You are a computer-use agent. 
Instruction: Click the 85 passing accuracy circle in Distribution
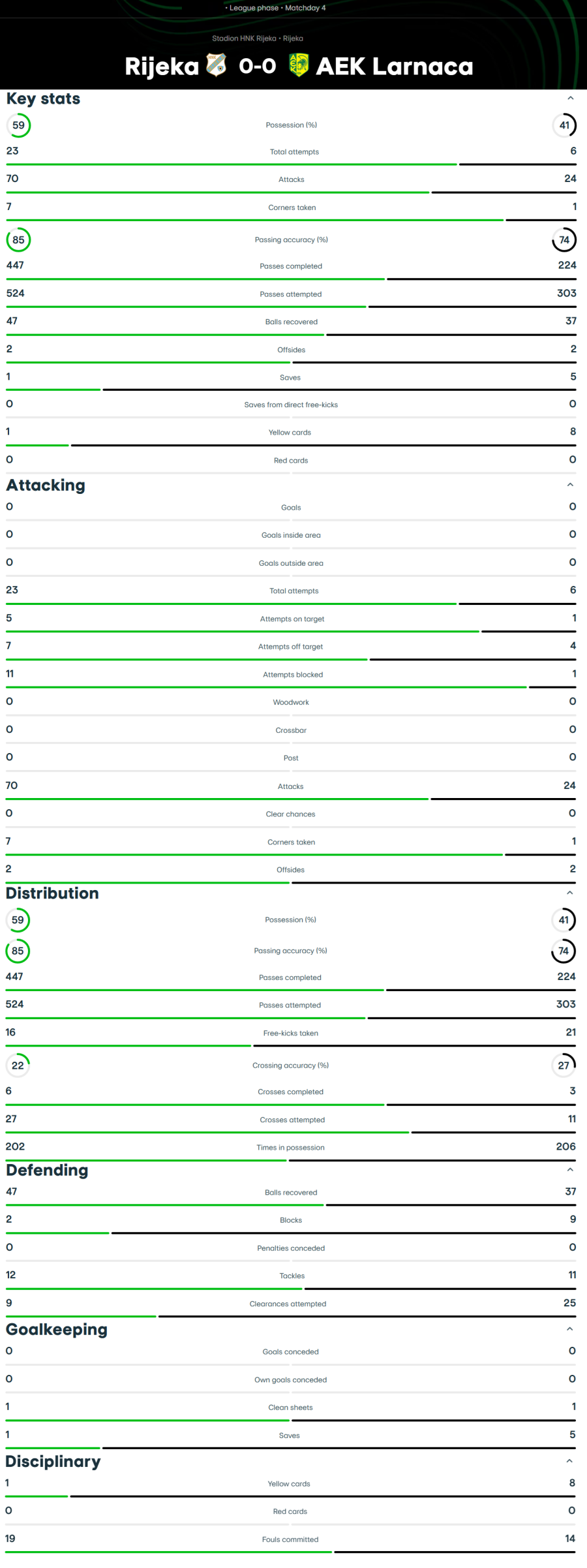coord(18,951)
